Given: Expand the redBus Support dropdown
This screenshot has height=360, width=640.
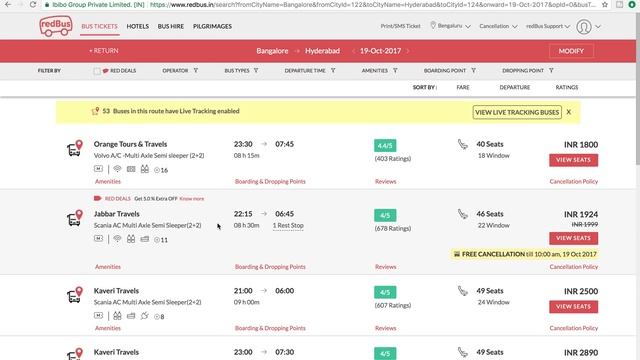Looking at the screenshot, I should (548, 26).
